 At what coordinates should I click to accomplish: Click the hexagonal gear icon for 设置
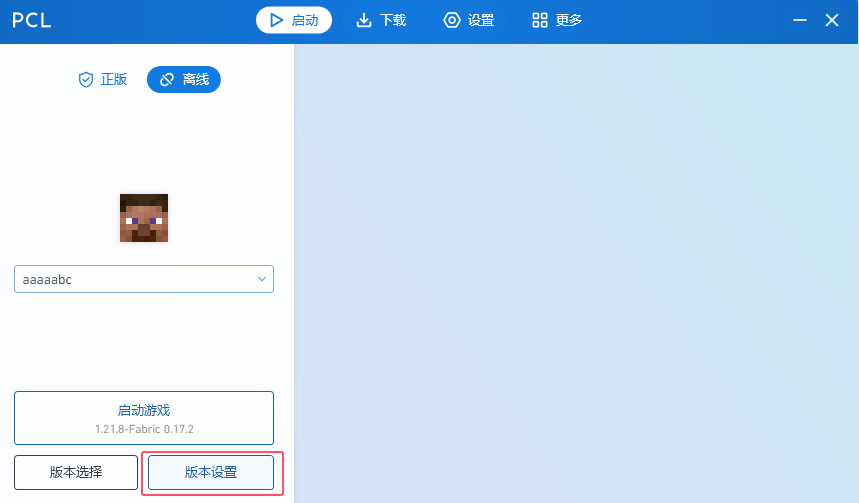click(452, 20)
